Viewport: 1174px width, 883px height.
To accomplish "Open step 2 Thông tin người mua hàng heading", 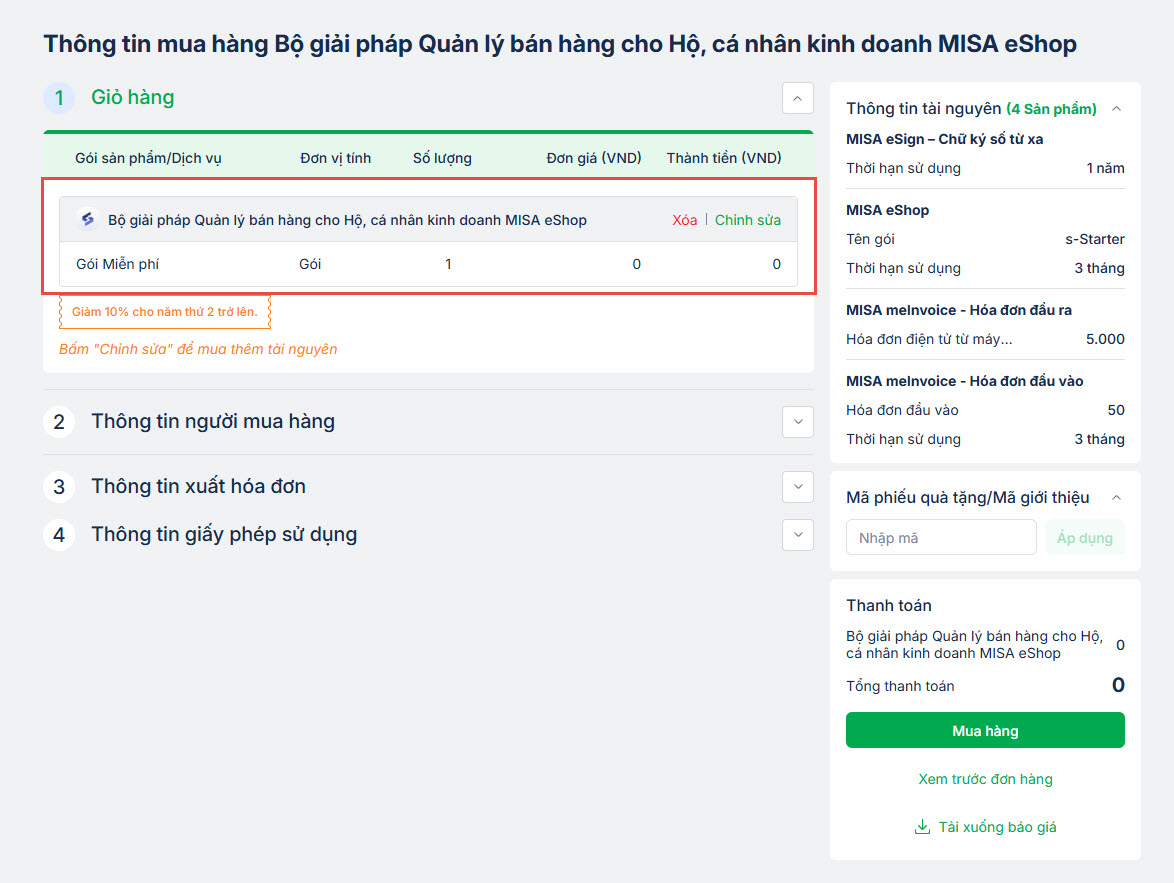I will click(x=213, y=422).
